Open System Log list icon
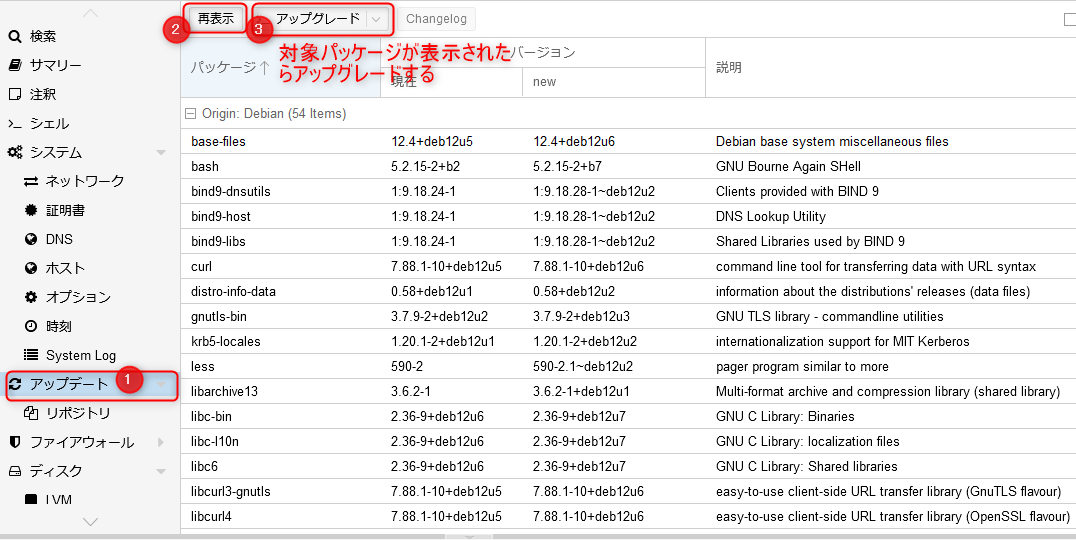The width and height of the screenshot is (1076, 540). [x=31, y=356]
